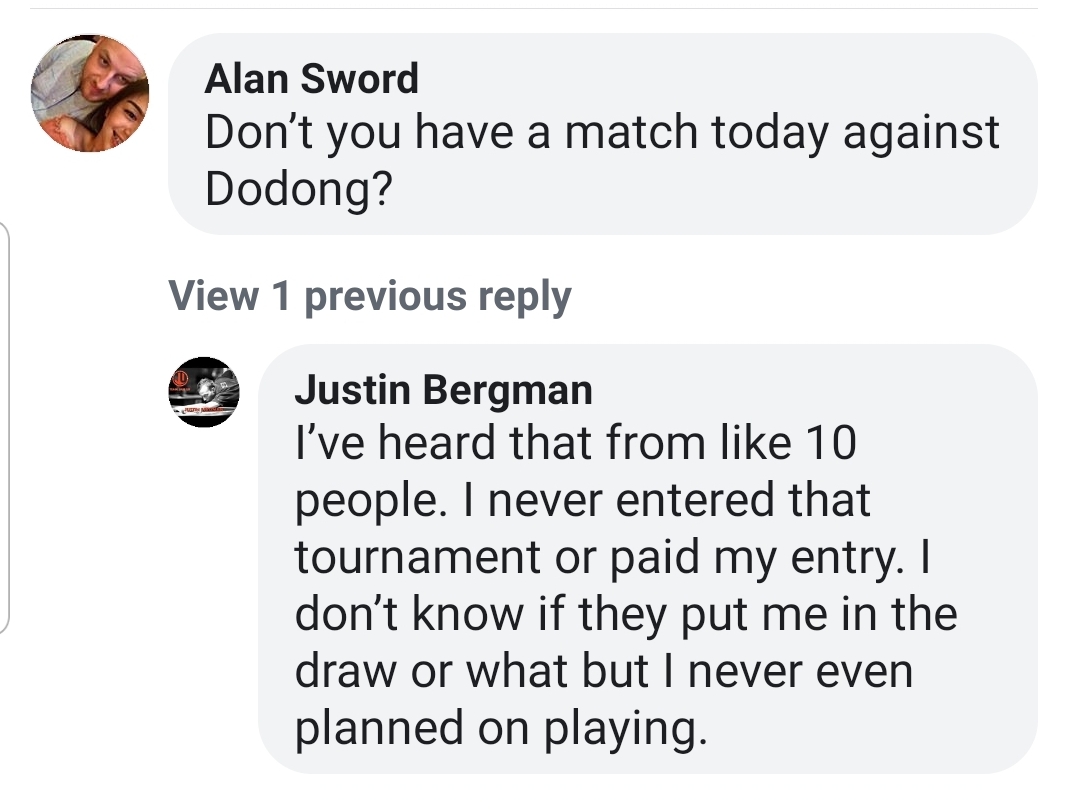Click "I've heard that from like 10" line
The width and height of the screenshot is (1074, 809).
click(x=575, y=443)
